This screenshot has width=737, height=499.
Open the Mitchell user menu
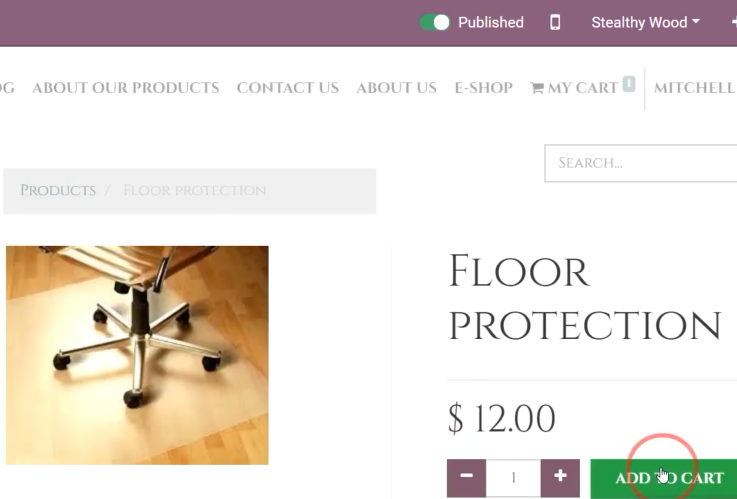(x=695, y=87)
